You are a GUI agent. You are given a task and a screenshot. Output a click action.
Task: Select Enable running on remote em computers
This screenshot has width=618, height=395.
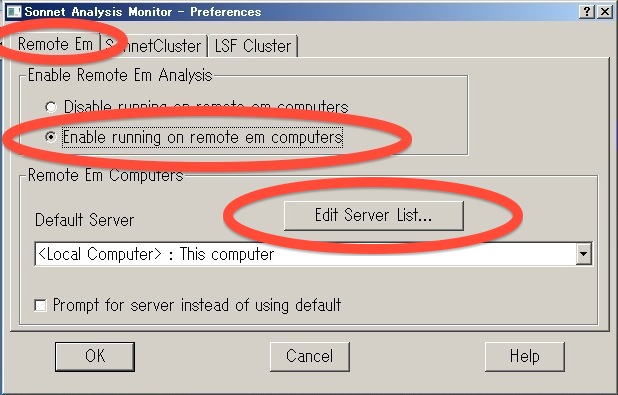(x=51, y=137)
